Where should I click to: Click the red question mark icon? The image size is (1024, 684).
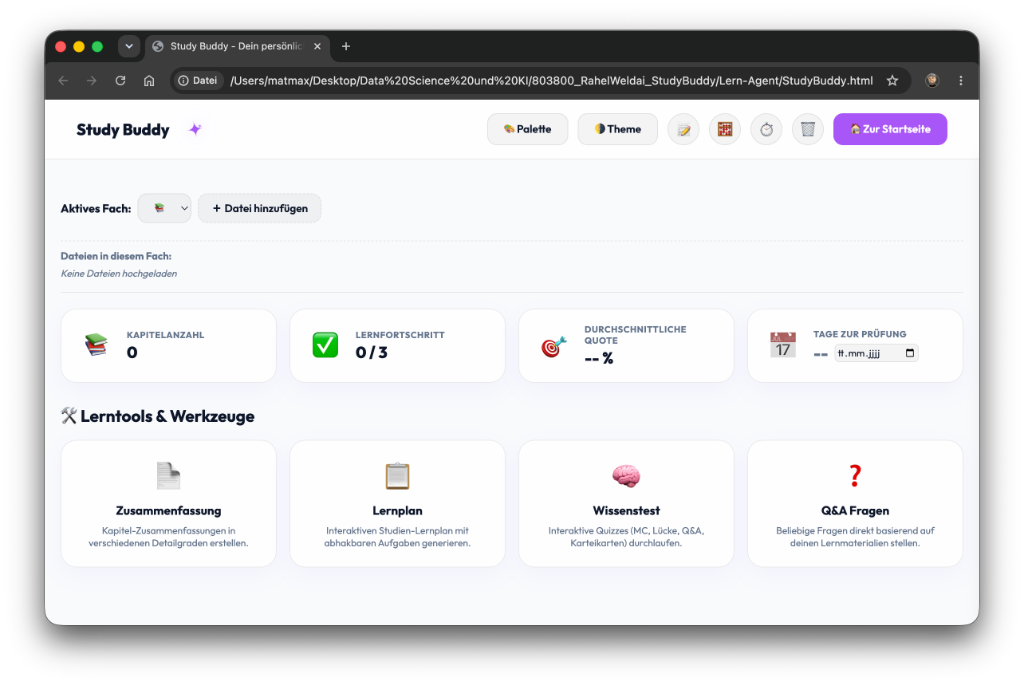(x=855, y=476)
